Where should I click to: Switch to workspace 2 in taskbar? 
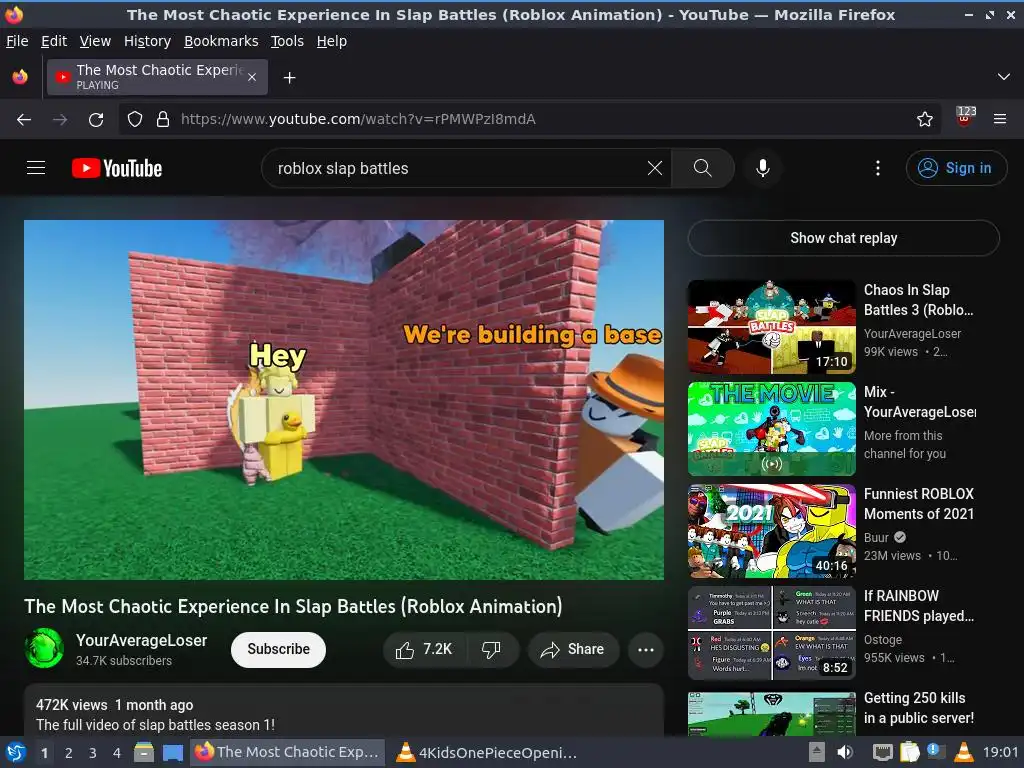(69, 752)
